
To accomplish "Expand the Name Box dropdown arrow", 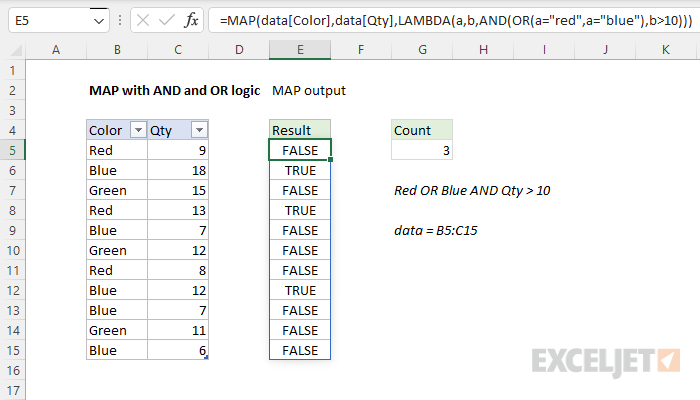I will point(97,20).
